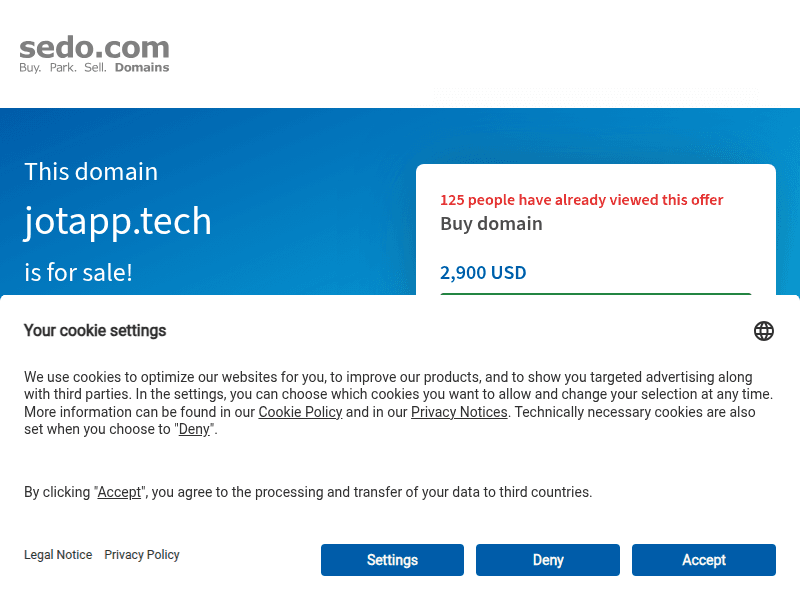Click the jotapp.tech domain name heading
The height and width of the screenshot is (600, 800).
tap(118, 221)
